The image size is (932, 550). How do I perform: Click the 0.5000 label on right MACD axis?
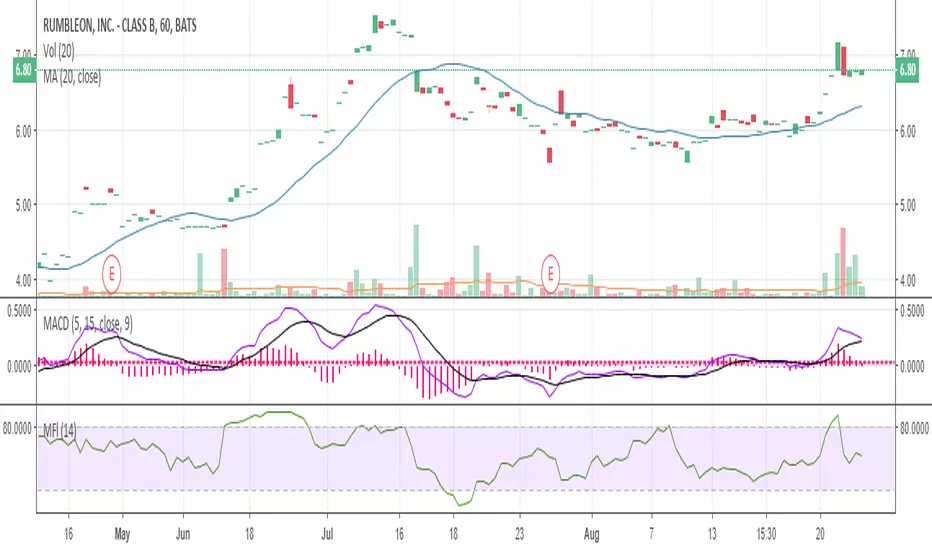tap(912, 310)
